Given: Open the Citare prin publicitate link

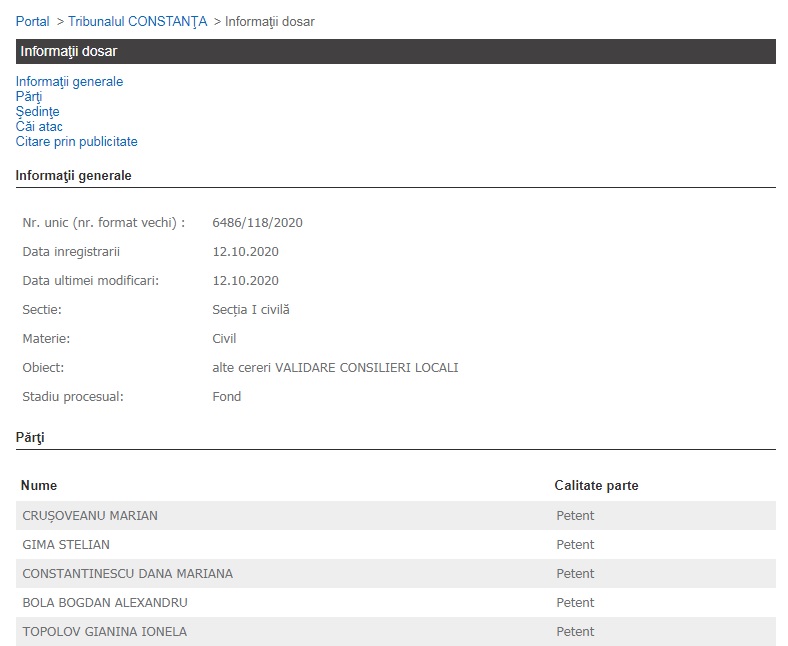Looking at the screenshot, I should click(x=76, y=142).
